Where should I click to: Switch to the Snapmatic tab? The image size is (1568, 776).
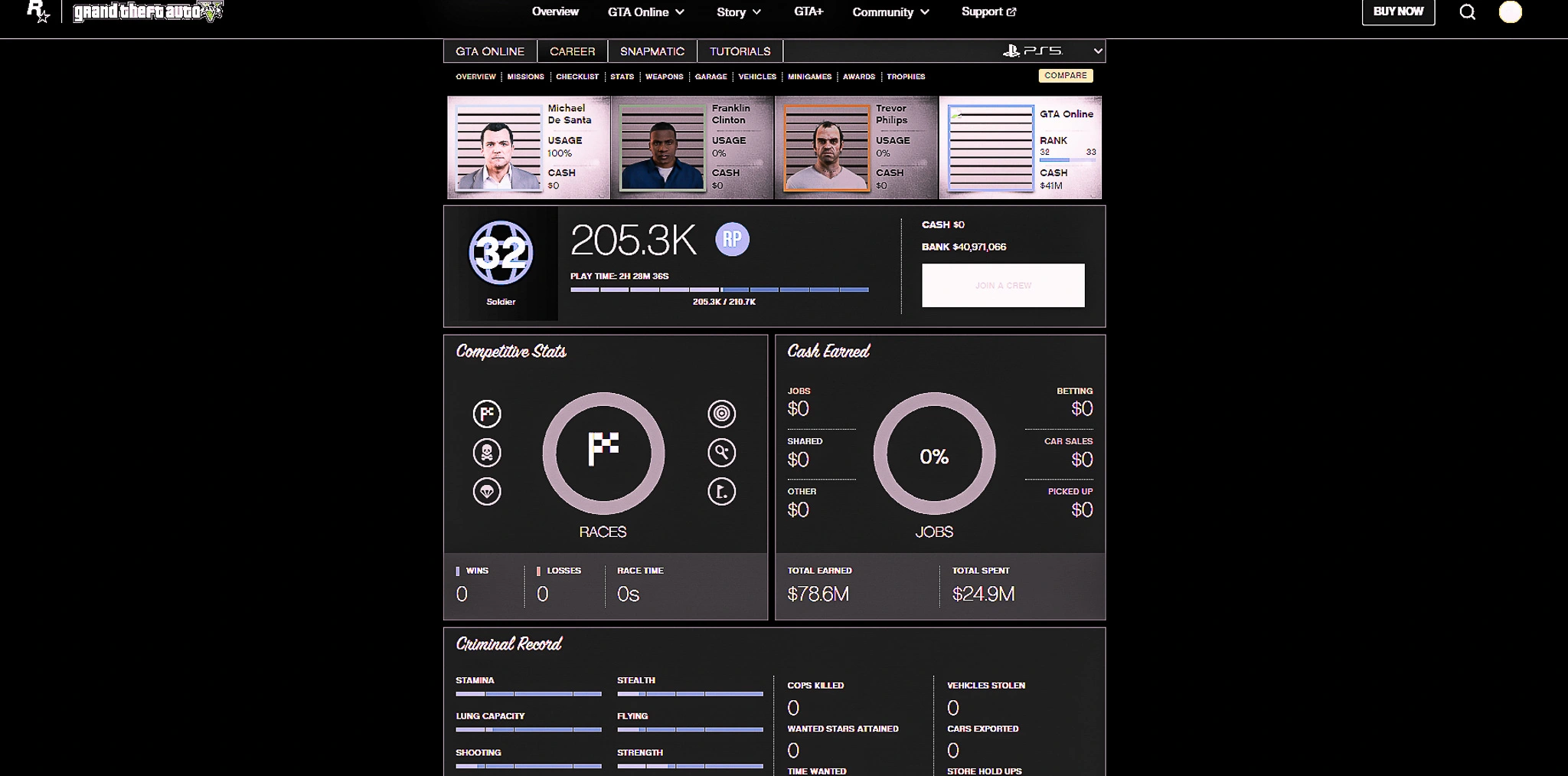click(652, 51)
